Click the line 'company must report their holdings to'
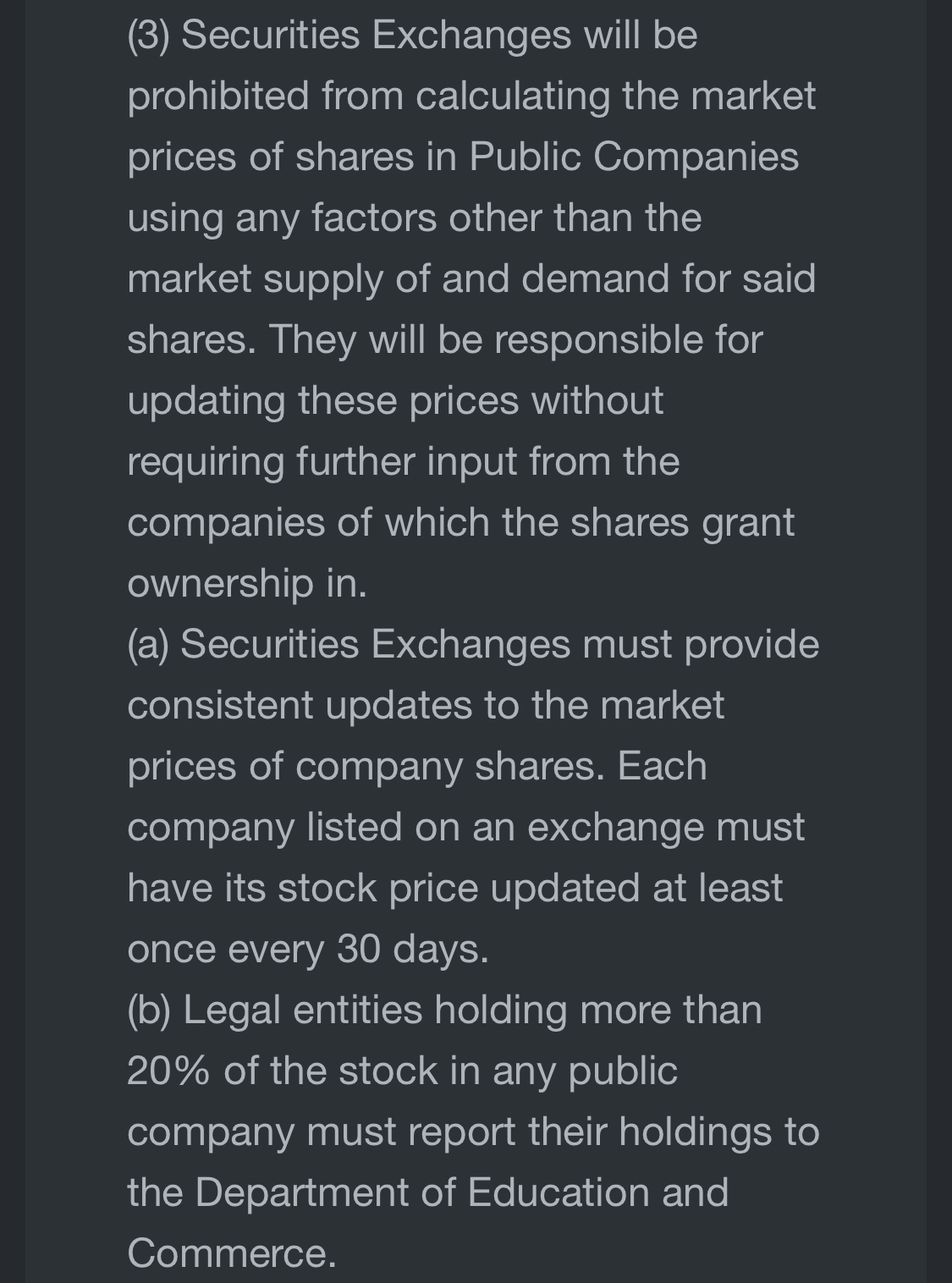The width and height of the screenshot is (952, 1283). click(473, 1132)
